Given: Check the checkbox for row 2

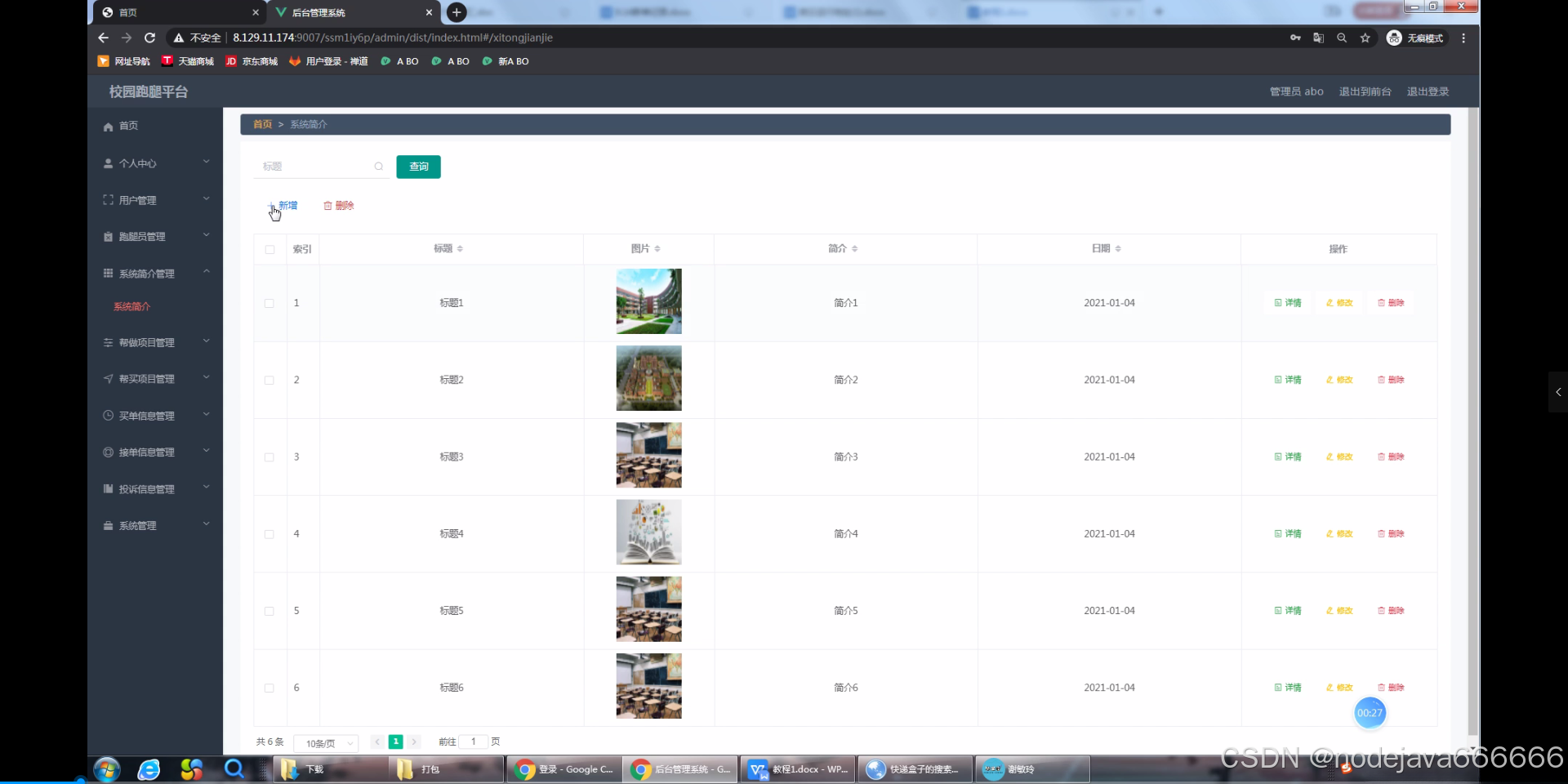Looking at the screenshot, I should (x=269, y=380).
